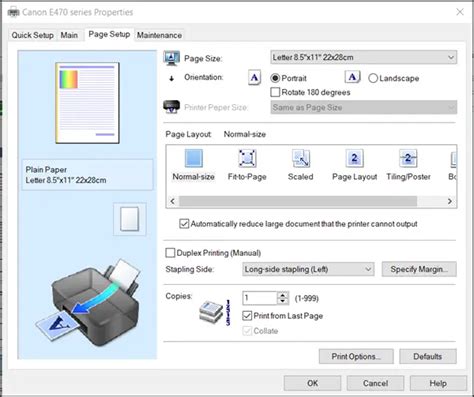Click the Cancel button

point(375,383)
